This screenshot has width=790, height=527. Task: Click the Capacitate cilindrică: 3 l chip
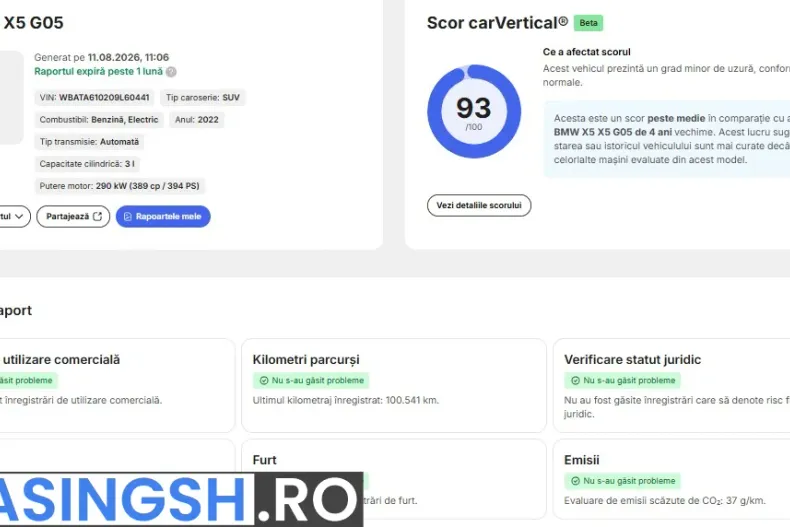87,164
